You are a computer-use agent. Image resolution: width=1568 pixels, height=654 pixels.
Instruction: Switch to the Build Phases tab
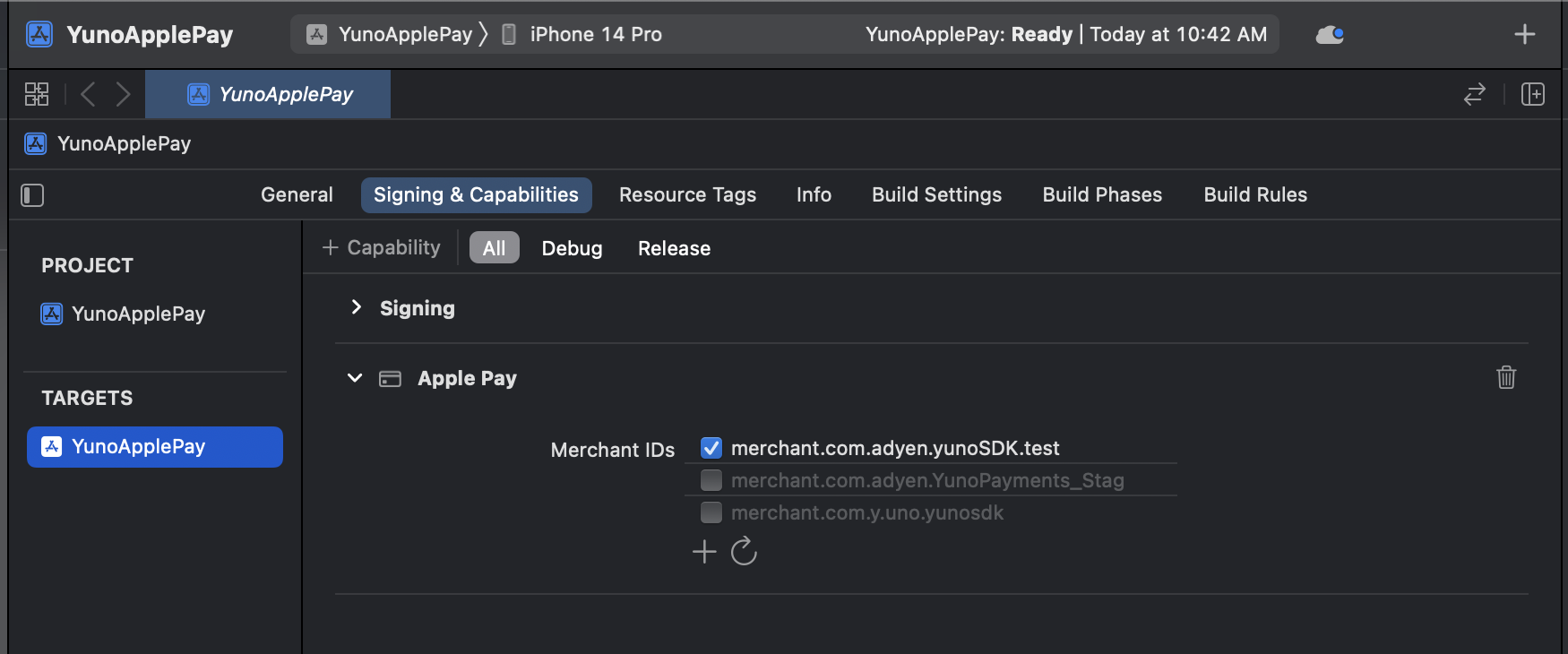[1102, 194]
